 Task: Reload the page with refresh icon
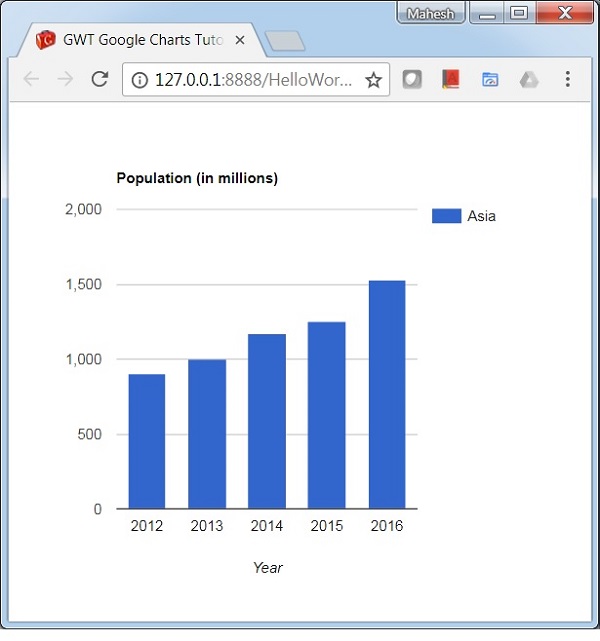tap(99, 80)
